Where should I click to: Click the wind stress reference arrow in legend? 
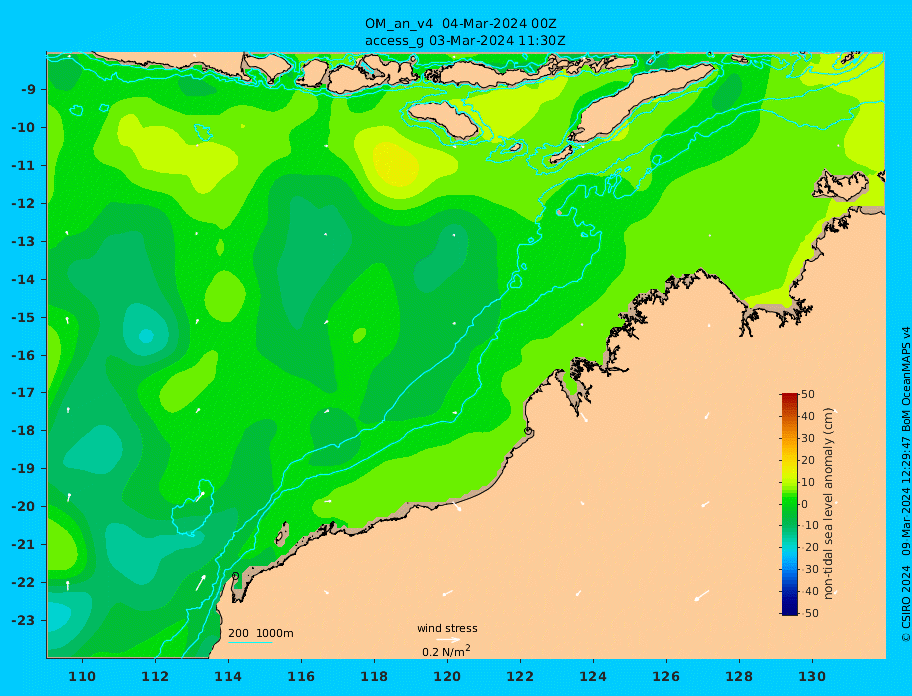pyautogui.click(x=448, y=640)
